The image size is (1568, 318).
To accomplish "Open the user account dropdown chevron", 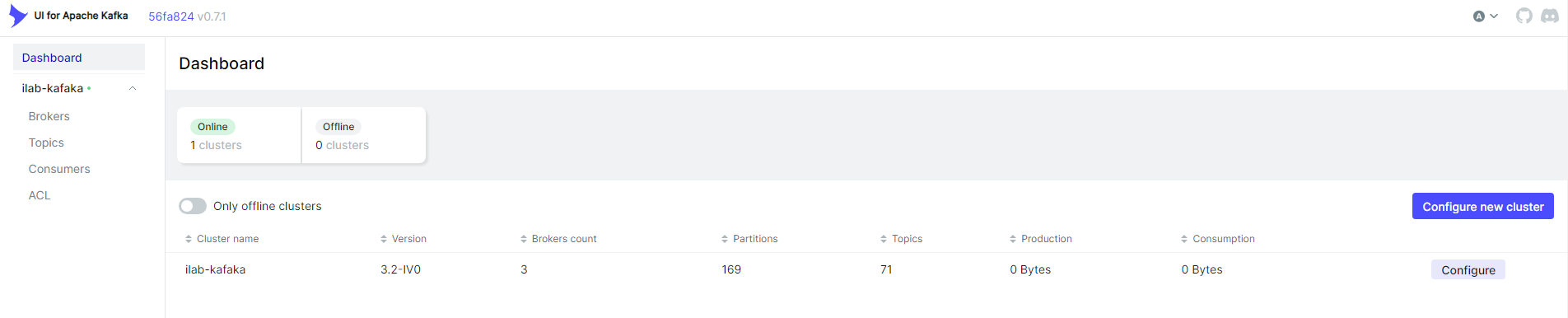I will pyautogui.click(x=1494, y=16).
